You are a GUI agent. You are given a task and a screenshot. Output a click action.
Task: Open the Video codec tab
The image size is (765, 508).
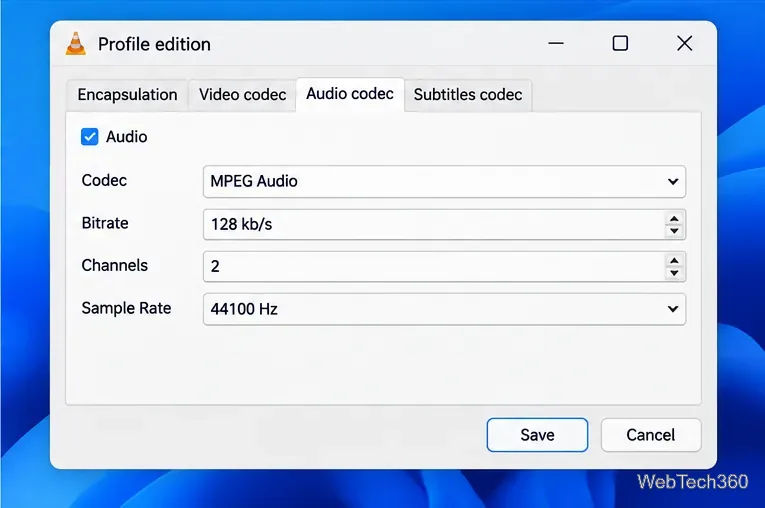click(242, 95)
